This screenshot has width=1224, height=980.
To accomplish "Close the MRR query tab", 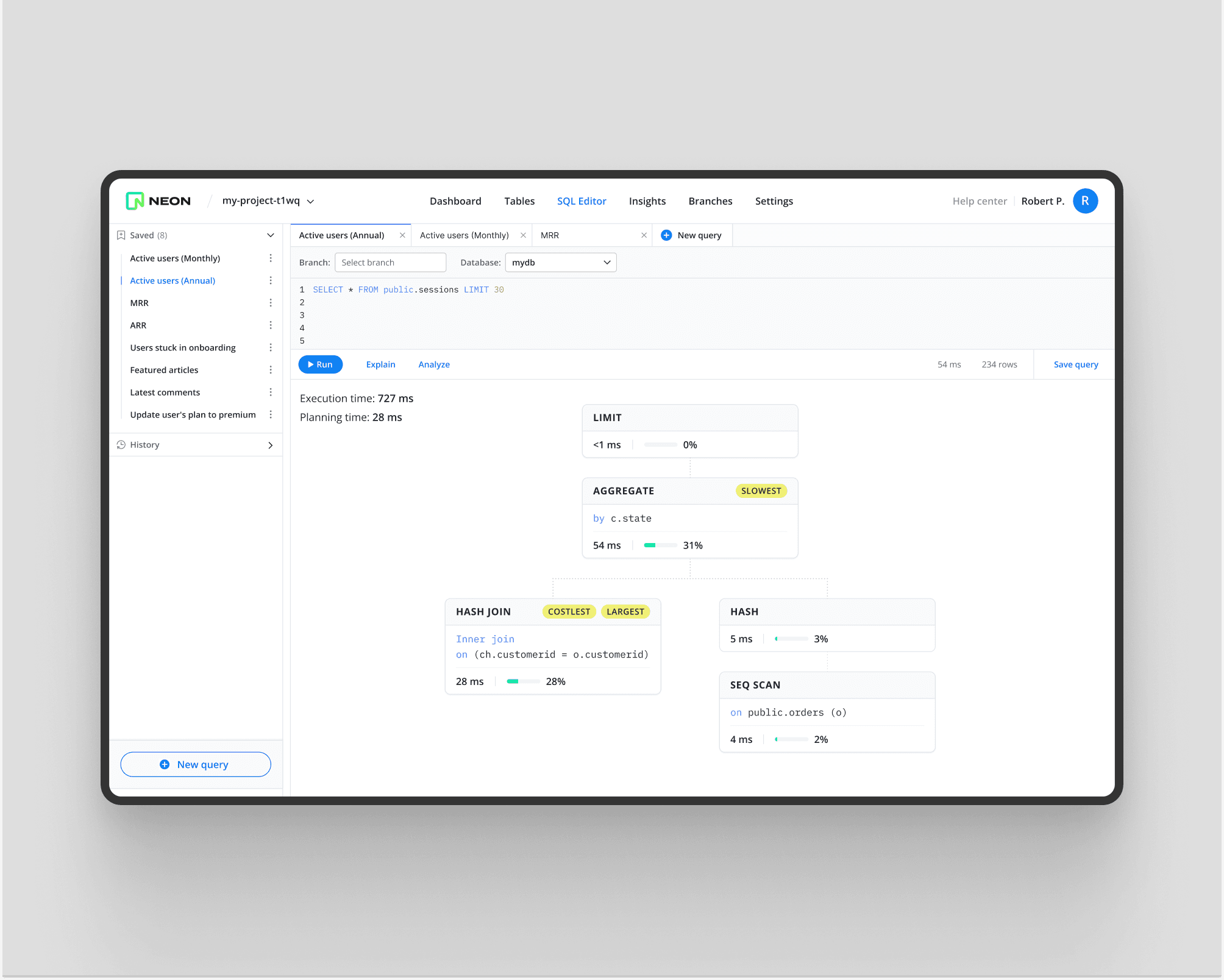I will (644, 235).
